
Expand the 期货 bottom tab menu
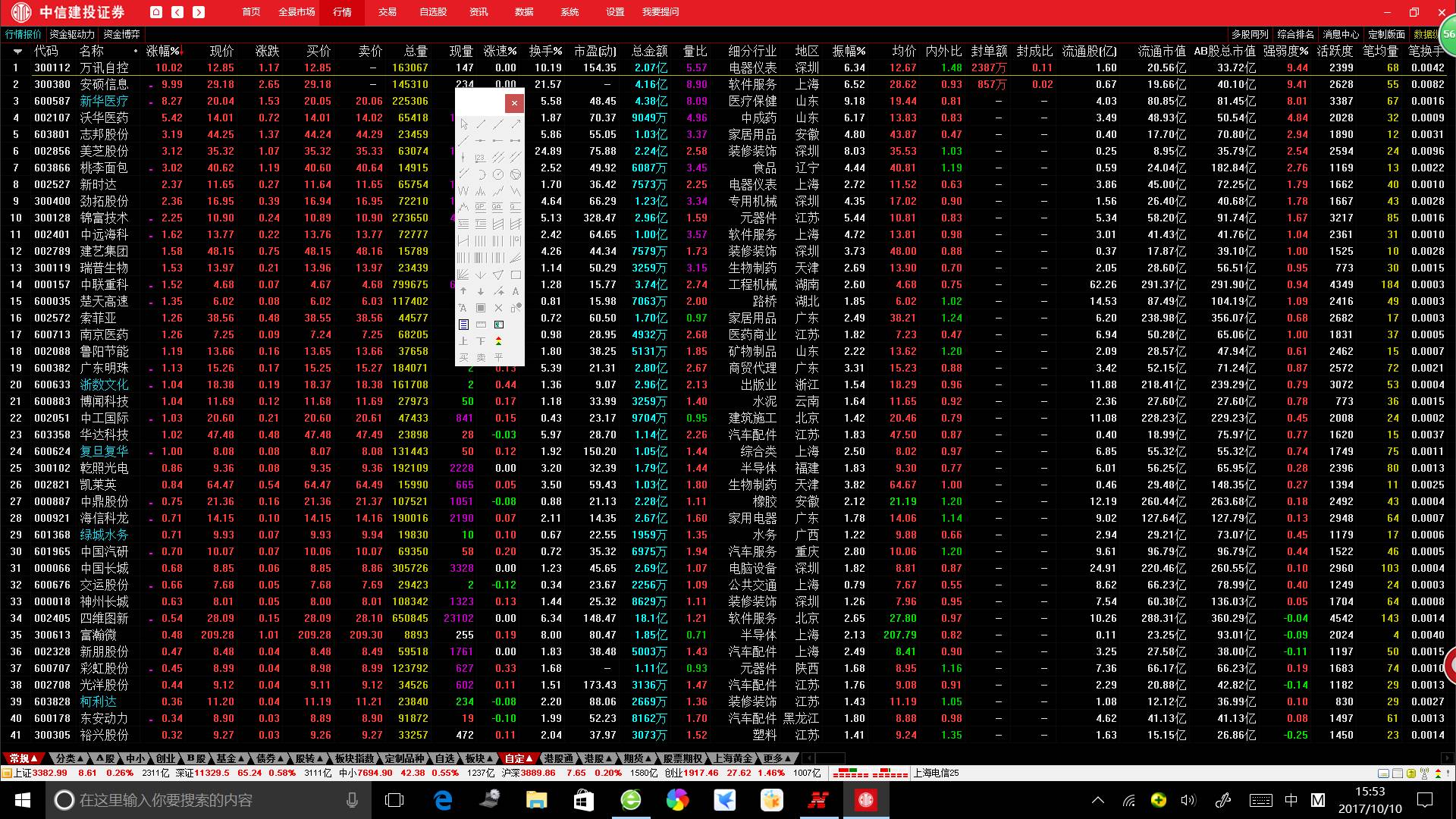[639, 758]
